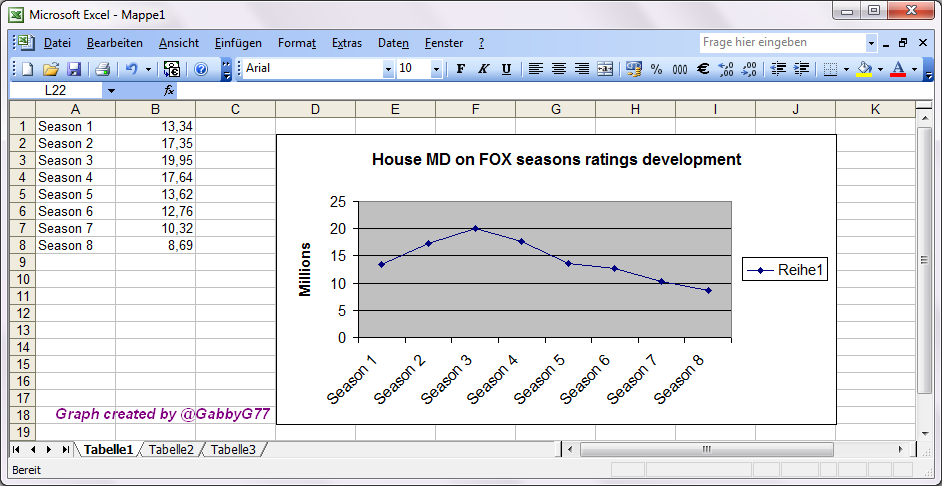
Task: Click the vertical scrollbar thumb
Action: [x=924, y=260]
